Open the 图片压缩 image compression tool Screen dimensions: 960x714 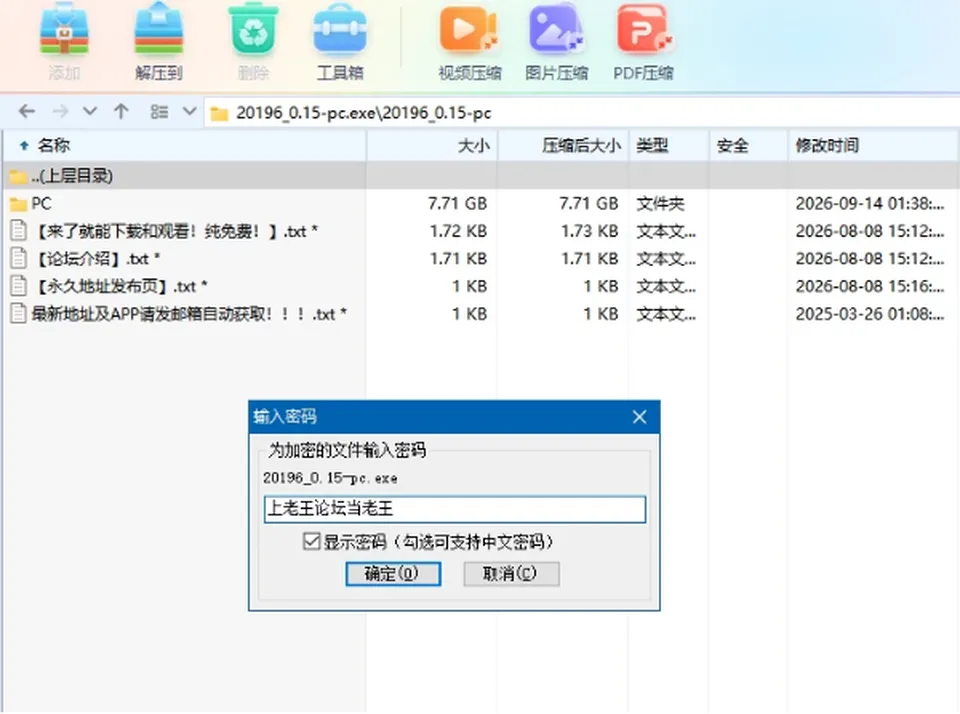tap(556, 29)
